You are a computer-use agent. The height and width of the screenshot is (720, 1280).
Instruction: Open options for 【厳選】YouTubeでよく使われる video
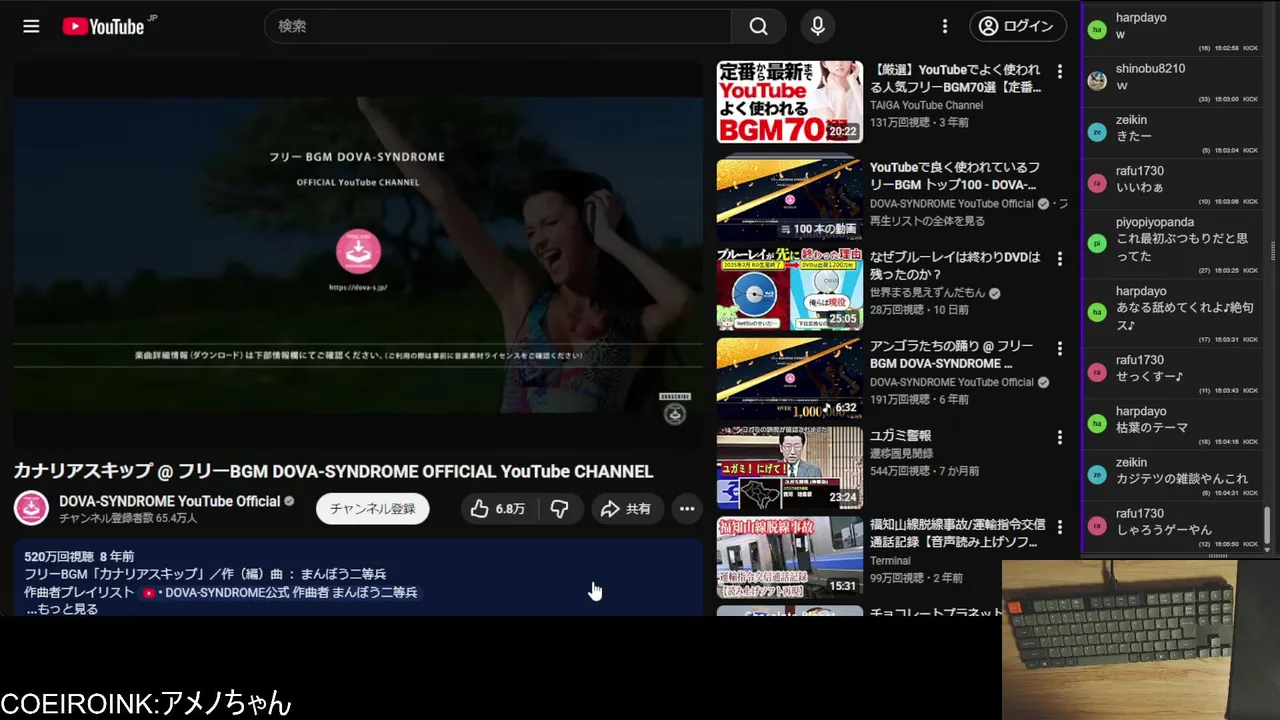tap(1060, 72)
